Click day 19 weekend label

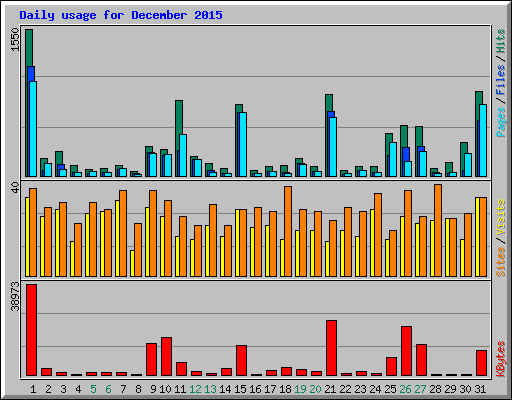[300, 389]
